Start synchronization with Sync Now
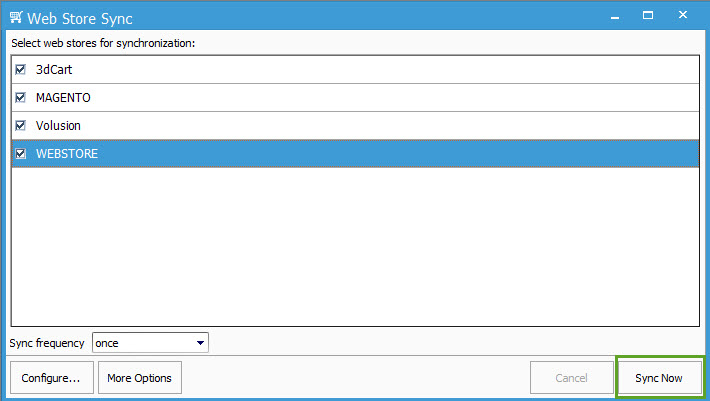 tap(659, 377)
